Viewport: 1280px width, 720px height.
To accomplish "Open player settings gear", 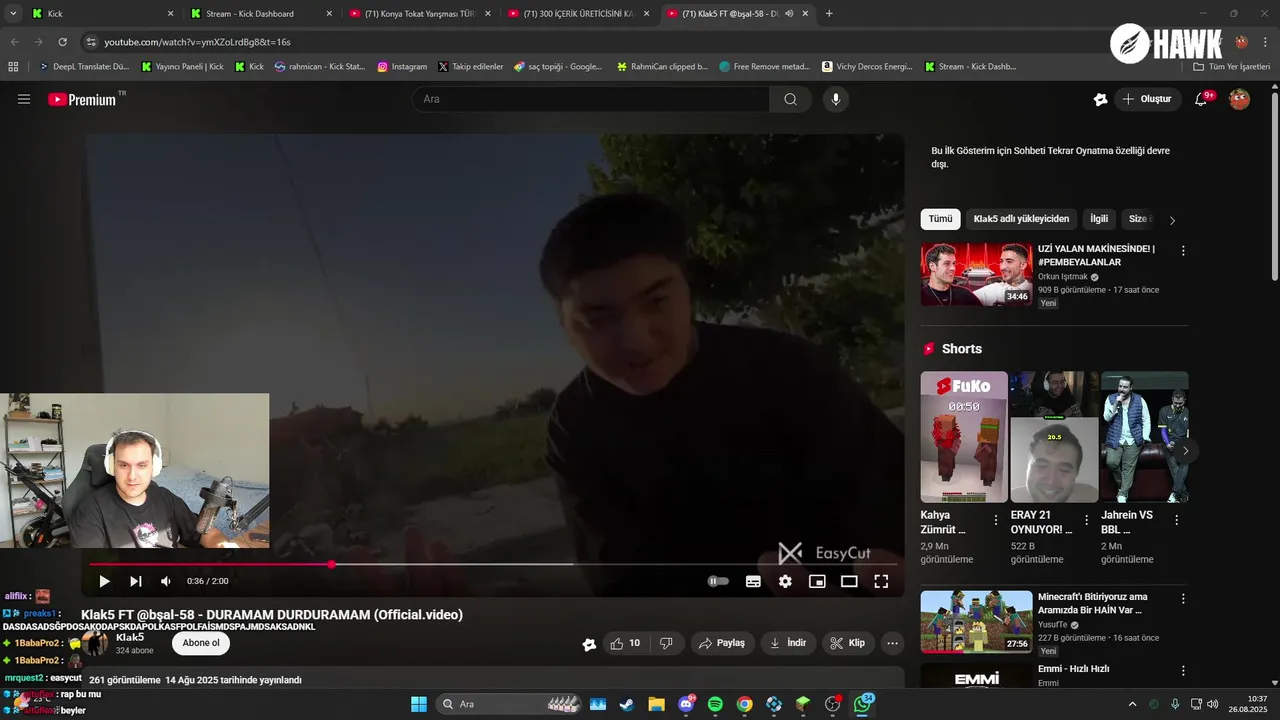I will pos(785,581).
